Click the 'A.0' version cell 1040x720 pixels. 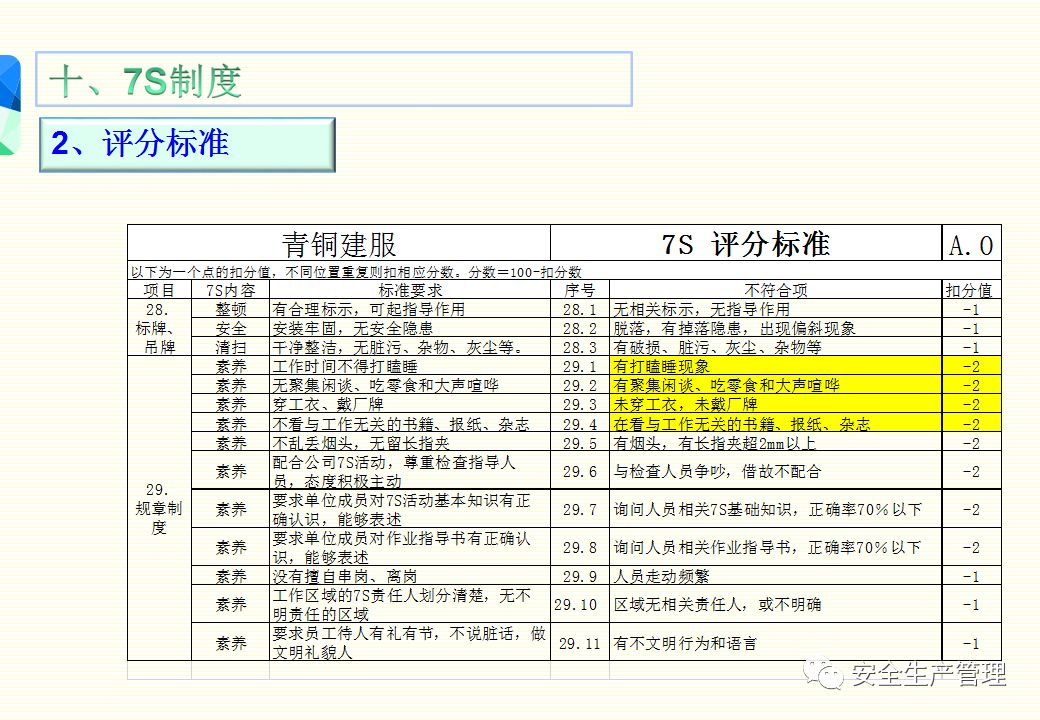click(971, 244)
